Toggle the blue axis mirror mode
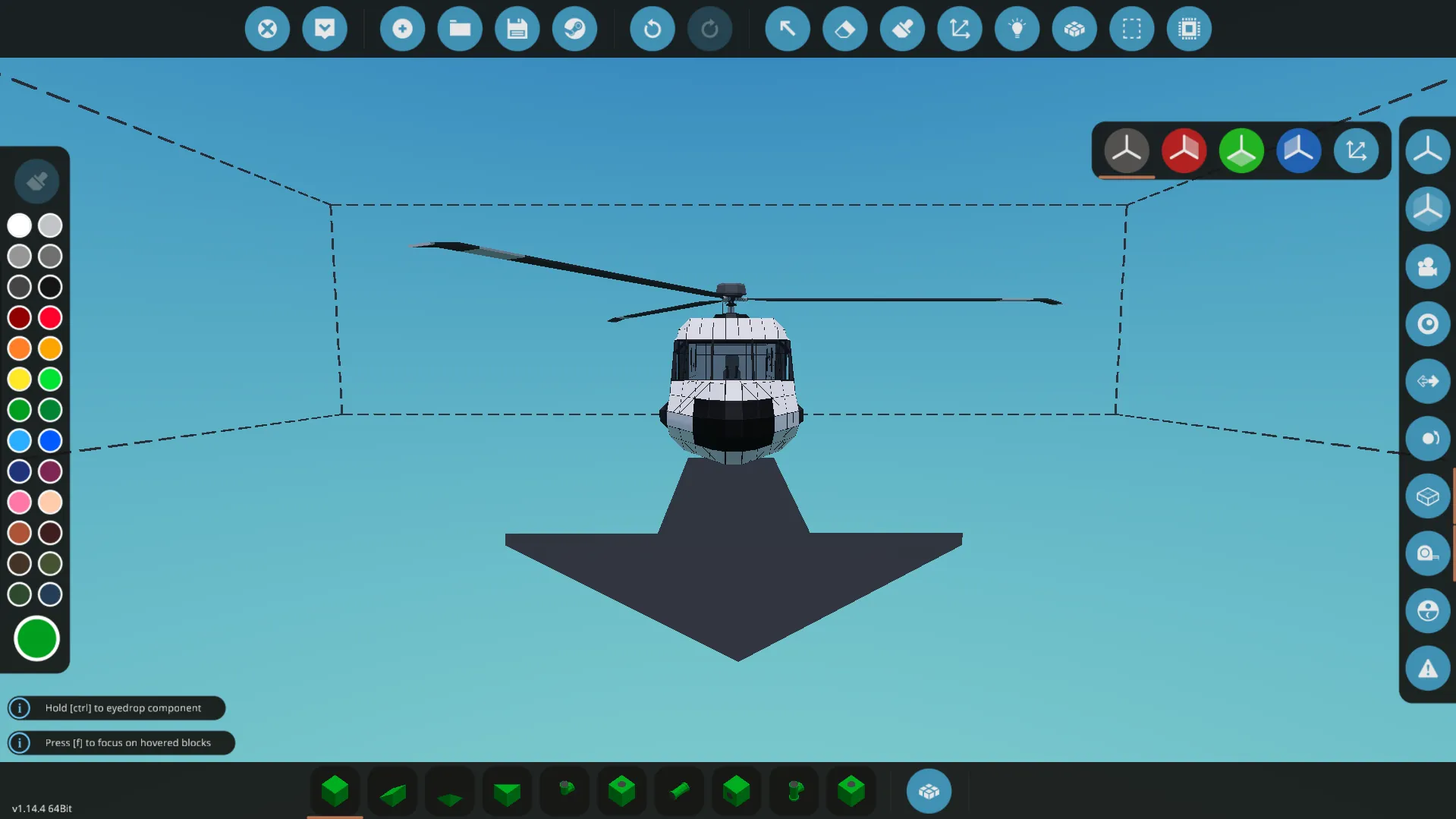Viewport: 1456px width, 819px height. coord(1298,150)
